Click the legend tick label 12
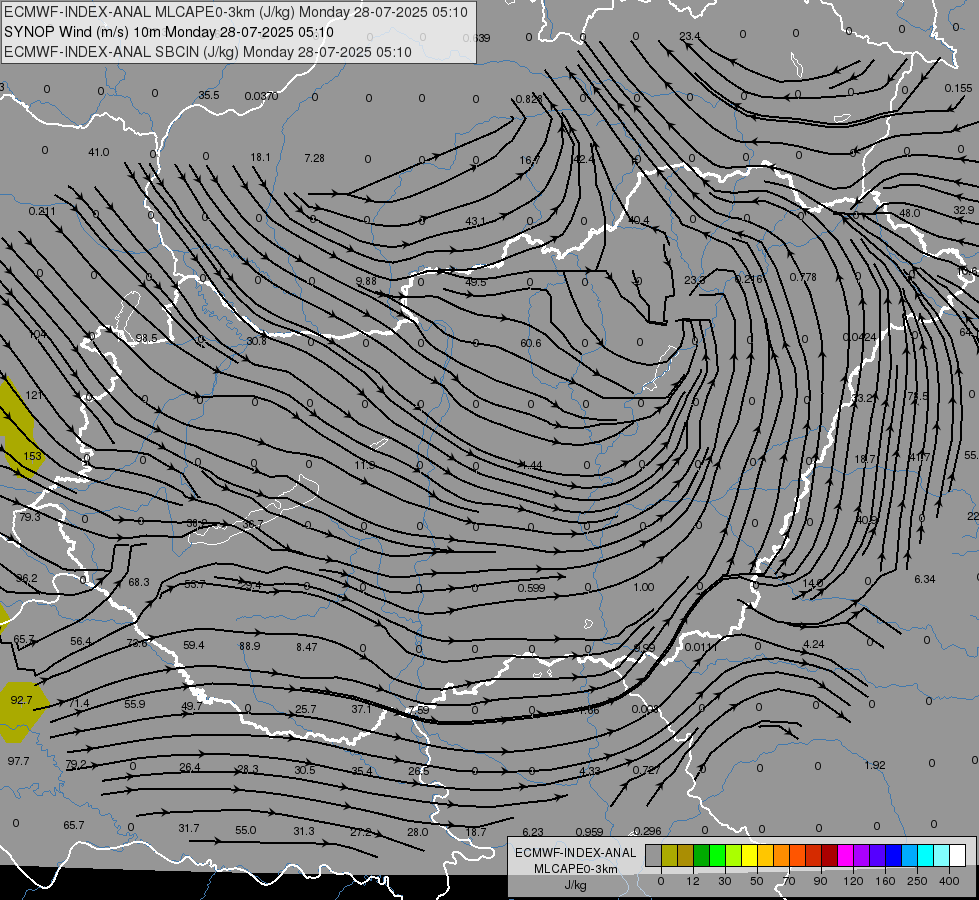Image resolution: width=979 pixels, height=900 pixels. pyautogui.click(x=693, y=881)
